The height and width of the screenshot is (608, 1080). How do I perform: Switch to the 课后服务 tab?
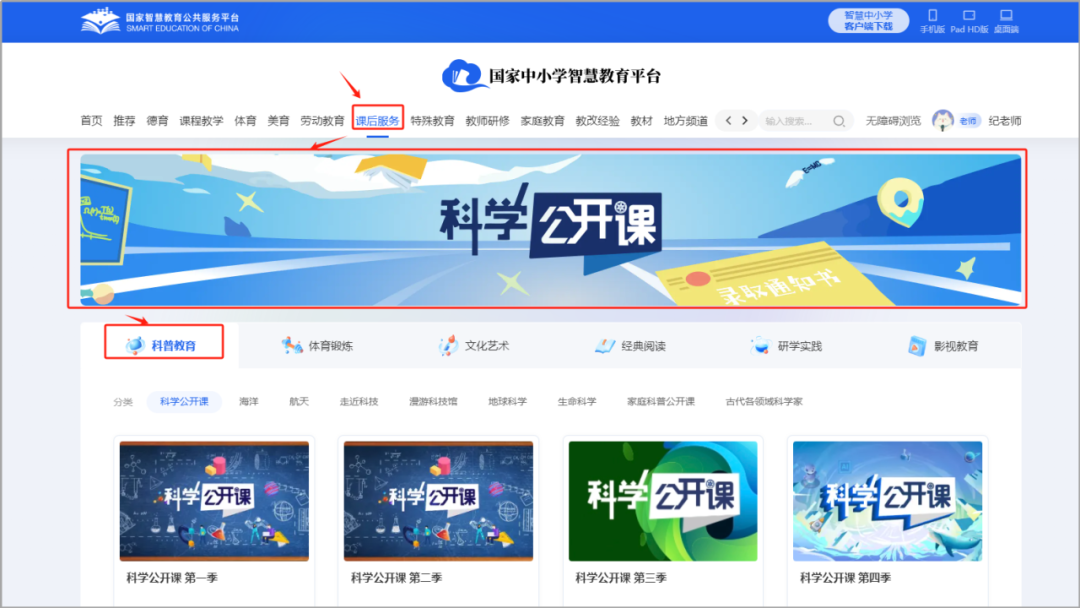[379, 118]
